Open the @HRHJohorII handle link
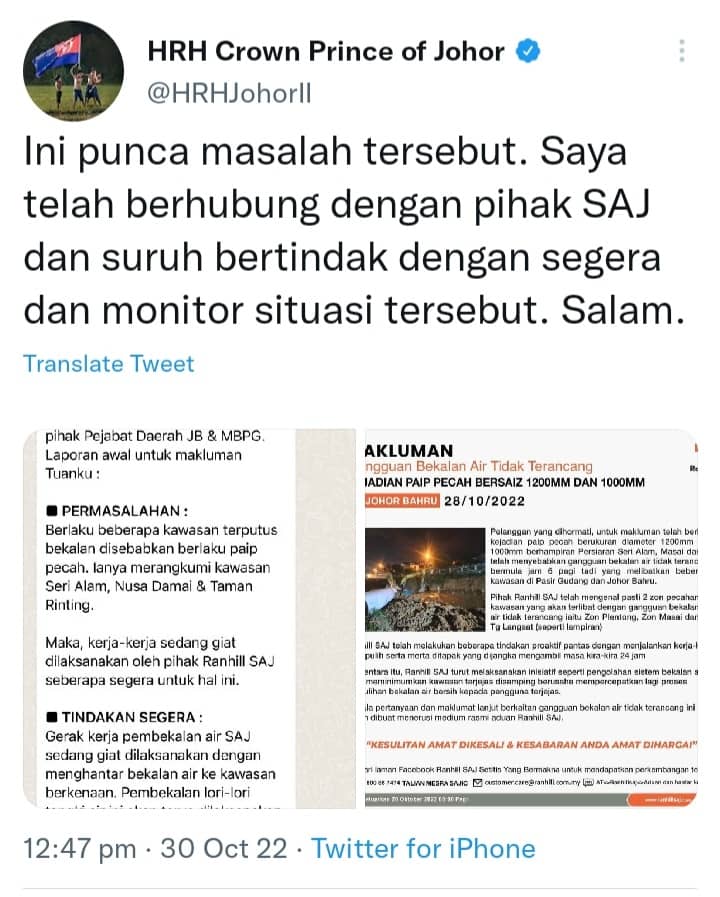The height and width of the screenshot is (897, 720). [229, 93]
